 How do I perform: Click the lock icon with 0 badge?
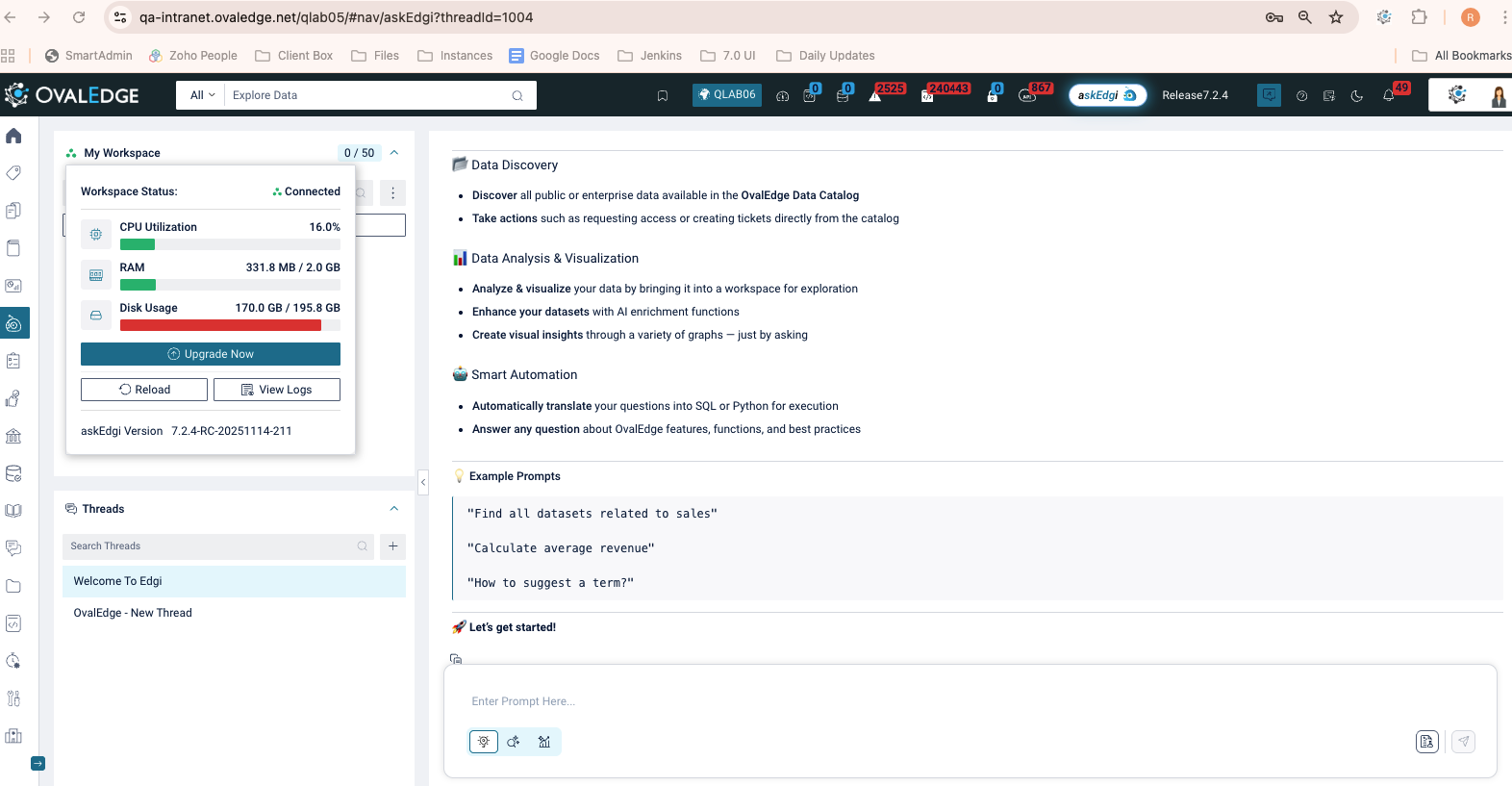point(993,95)
